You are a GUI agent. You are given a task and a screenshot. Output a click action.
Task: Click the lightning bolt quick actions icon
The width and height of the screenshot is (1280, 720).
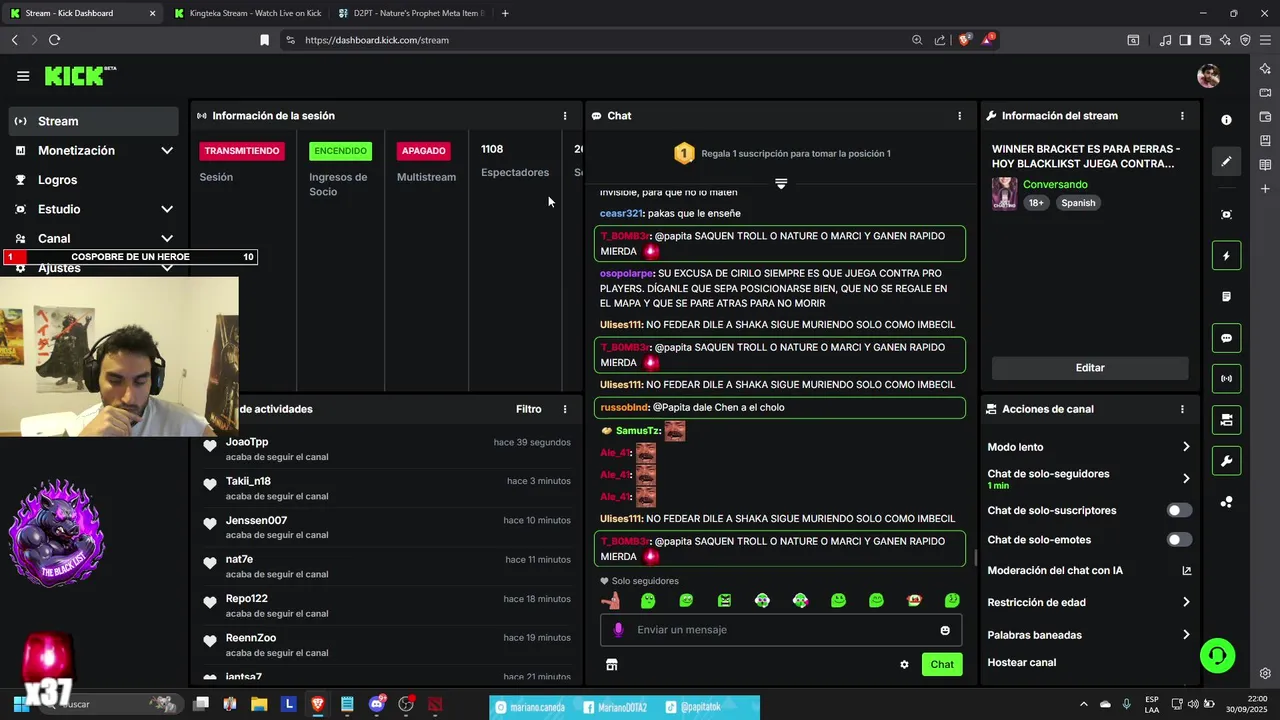(1226, 256)
